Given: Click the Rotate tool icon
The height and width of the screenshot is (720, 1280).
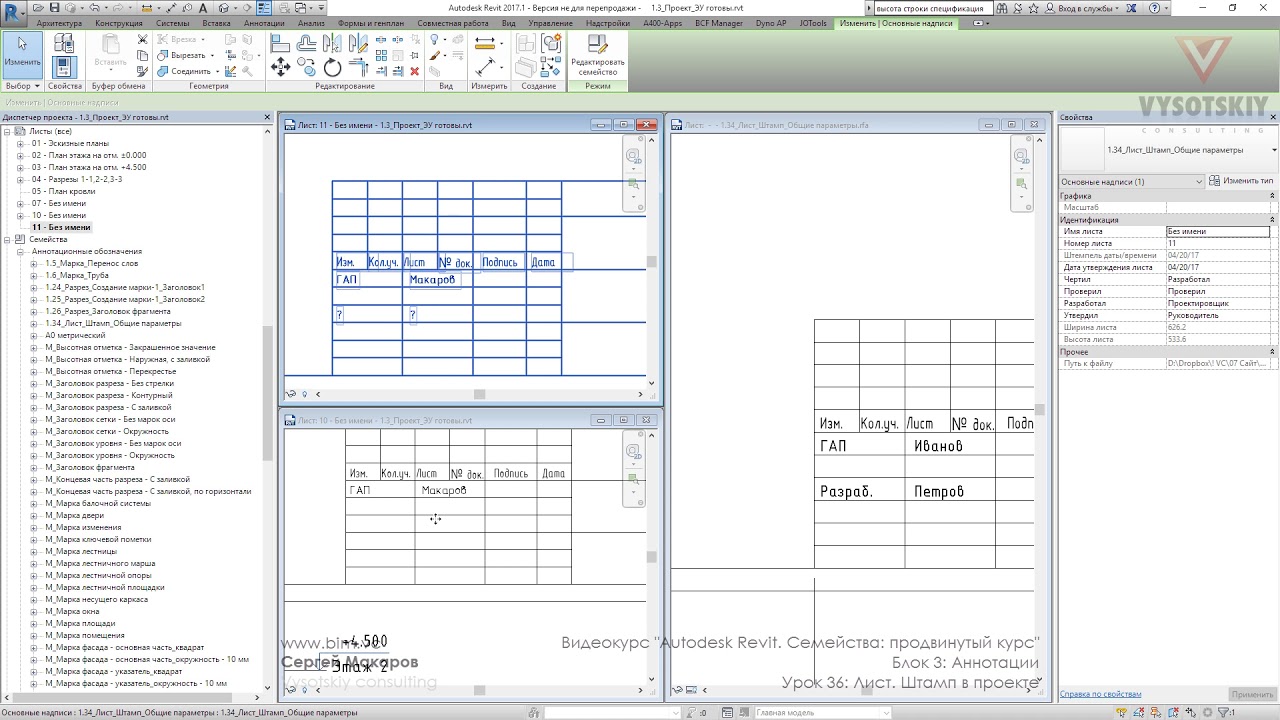Looking at the screenshot, I should pos(332,67).
